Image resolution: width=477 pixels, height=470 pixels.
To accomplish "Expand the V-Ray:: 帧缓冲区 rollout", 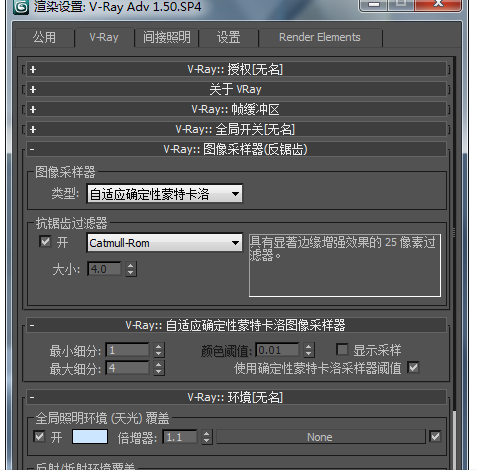I will tap(236, 109).
